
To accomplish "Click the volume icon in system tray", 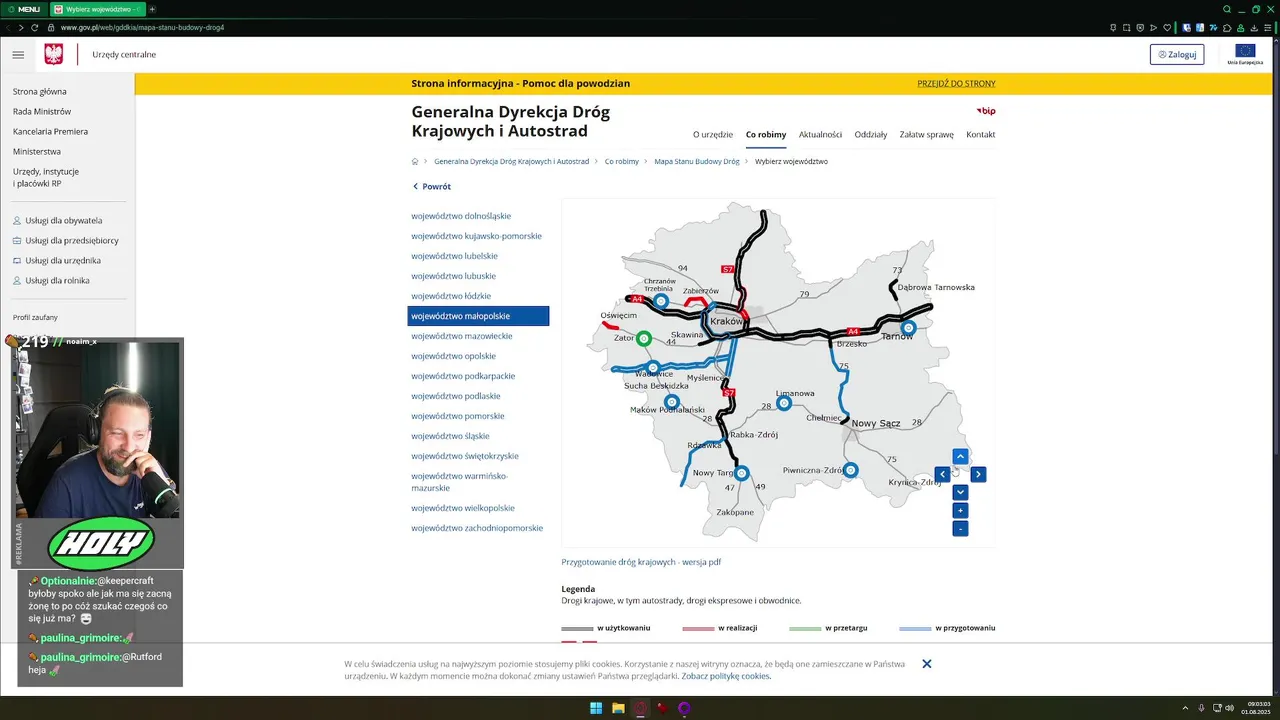I will click(x=1229, y=708).
